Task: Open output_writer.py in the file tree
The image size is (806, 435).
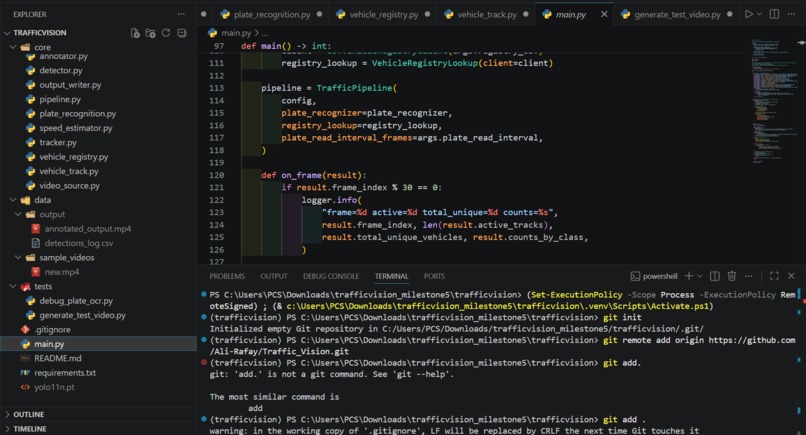Action: point(70,85)
